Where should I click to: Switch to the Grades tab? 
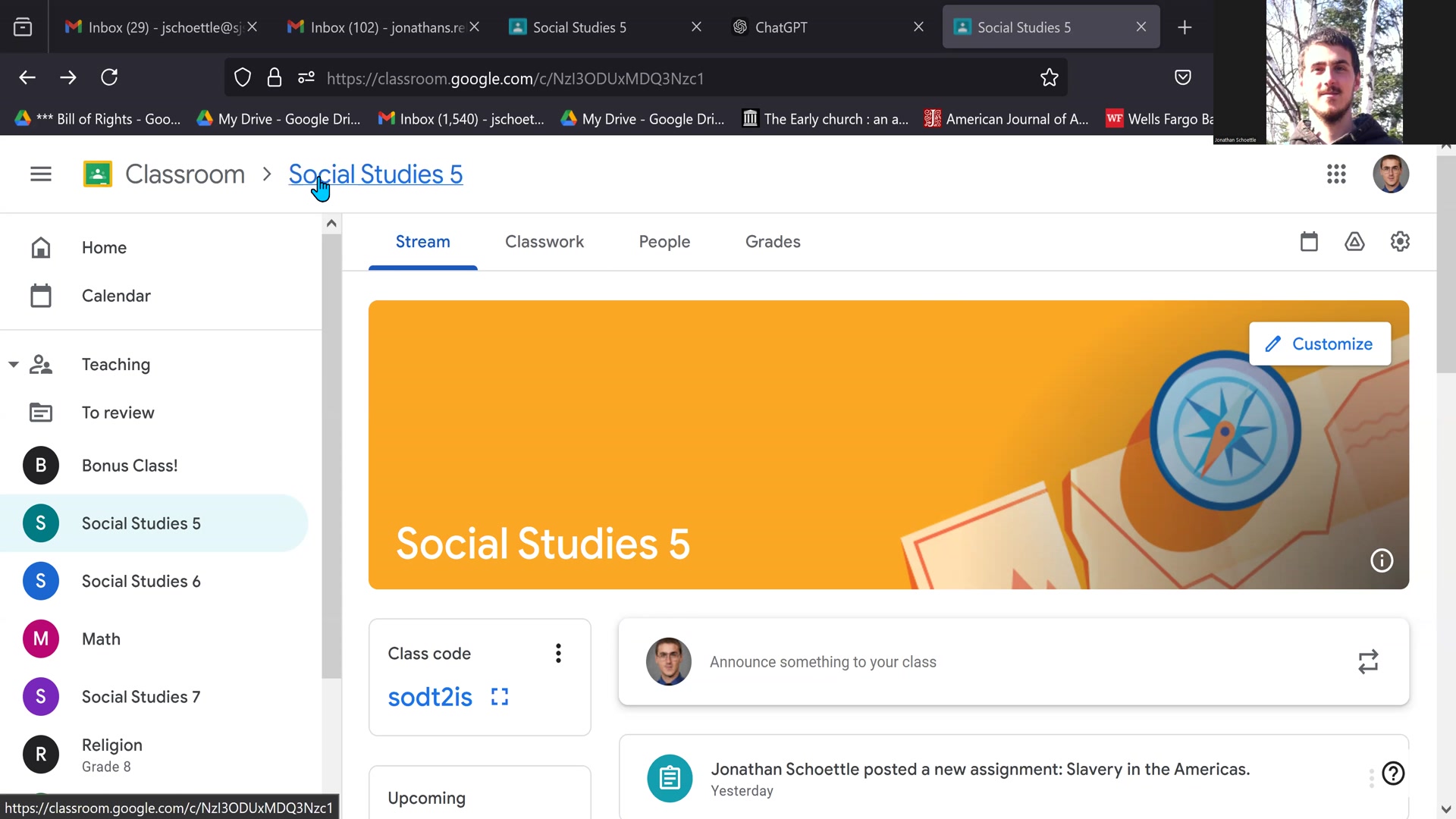coord(773,242)
